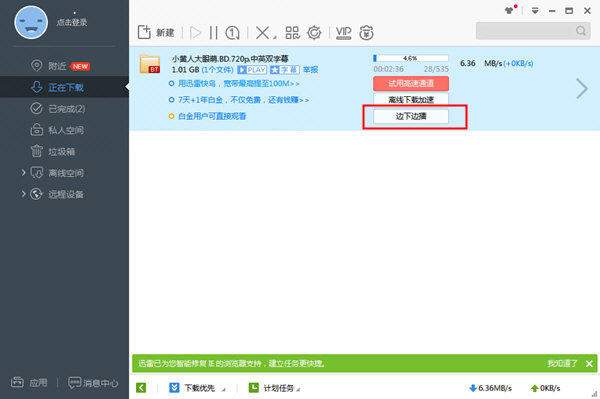Open 下载优先 mode dropdown
This screenshot has width=600, height=399.
197,388
